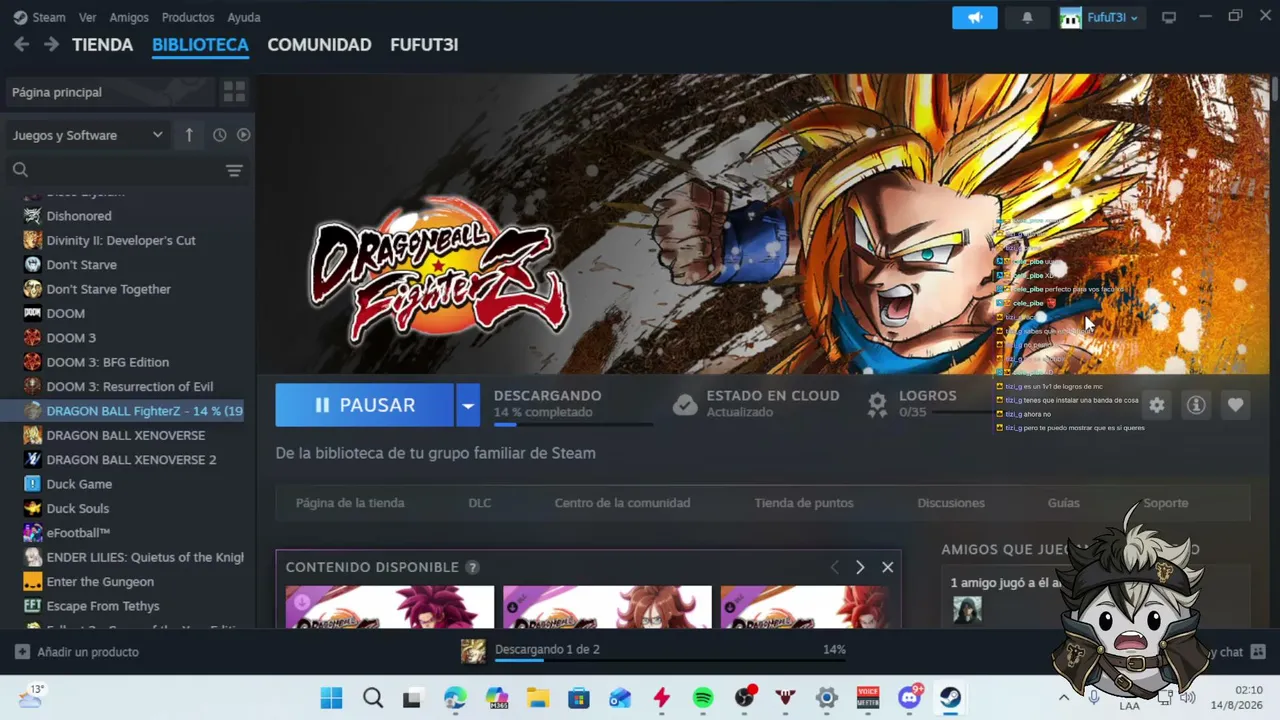This screenshot has height=720, width=1280.
Task: Open the Guías link
Action: pyautogui.click(x=1064, y=503)
